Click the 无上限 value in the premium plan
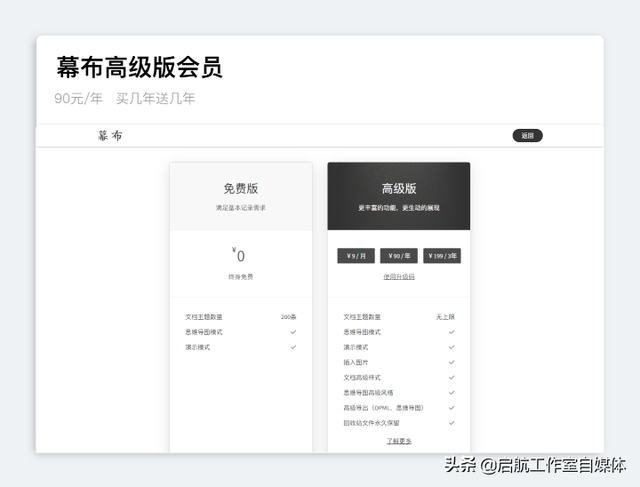 point(445,317)
